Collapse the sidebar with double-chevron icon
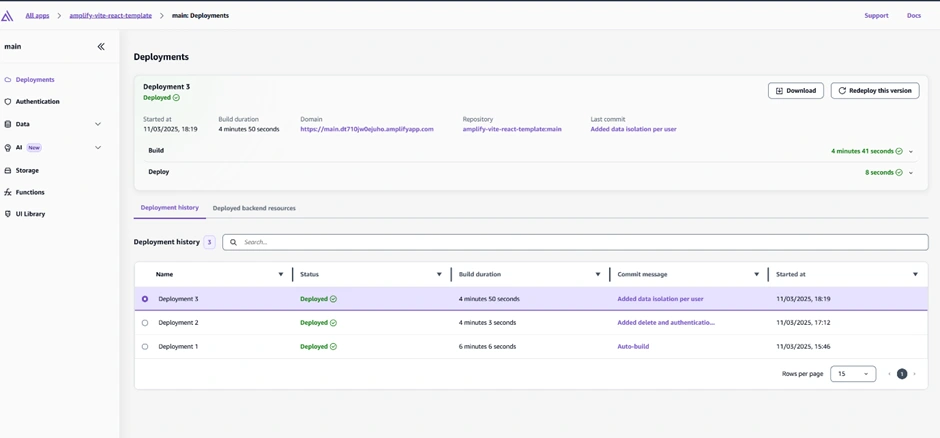940x438 pixels. 101,47
